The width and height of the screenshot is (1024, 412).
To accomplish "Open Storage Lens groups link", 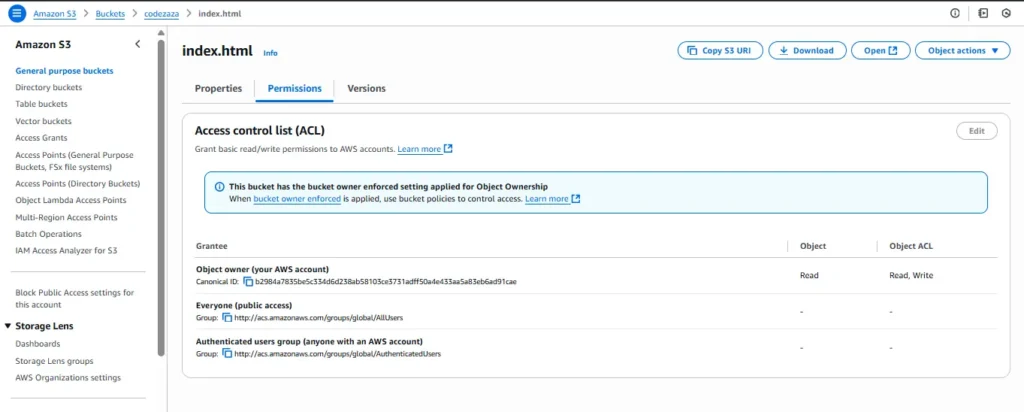I will click(x=54, y=360).
